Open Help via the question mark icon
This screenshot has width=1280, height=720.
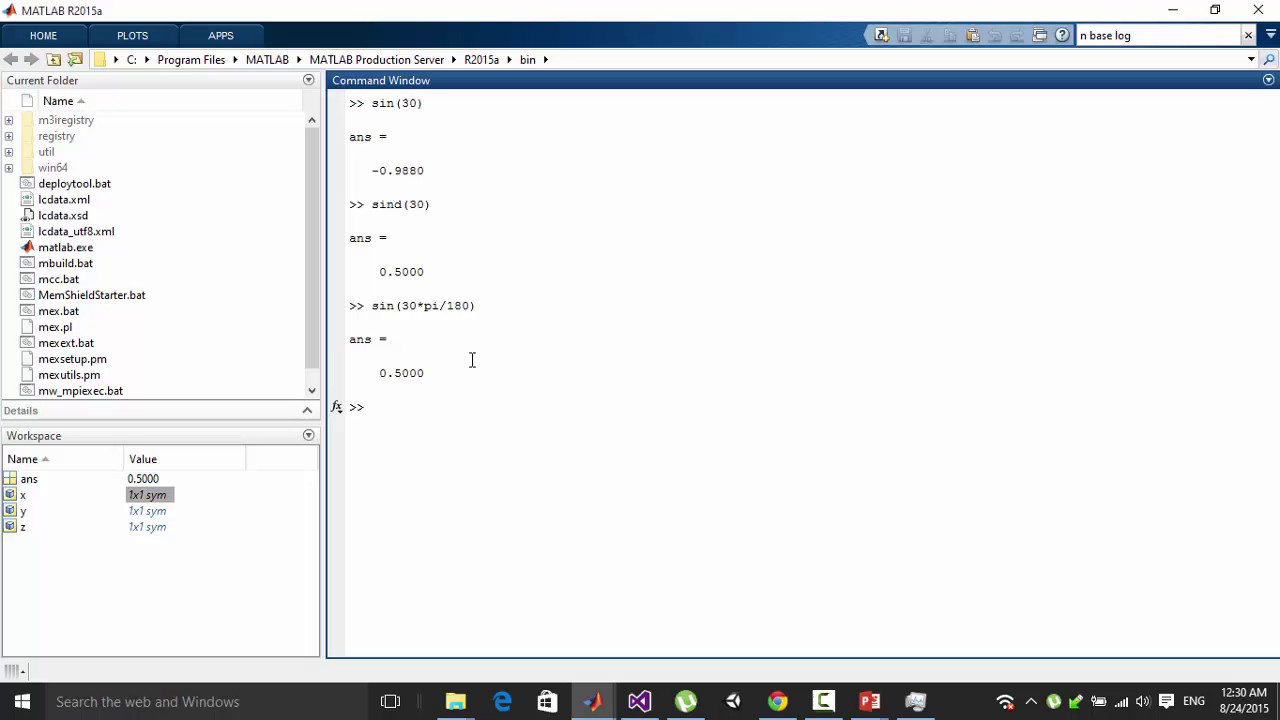(x=1062, y=35)
